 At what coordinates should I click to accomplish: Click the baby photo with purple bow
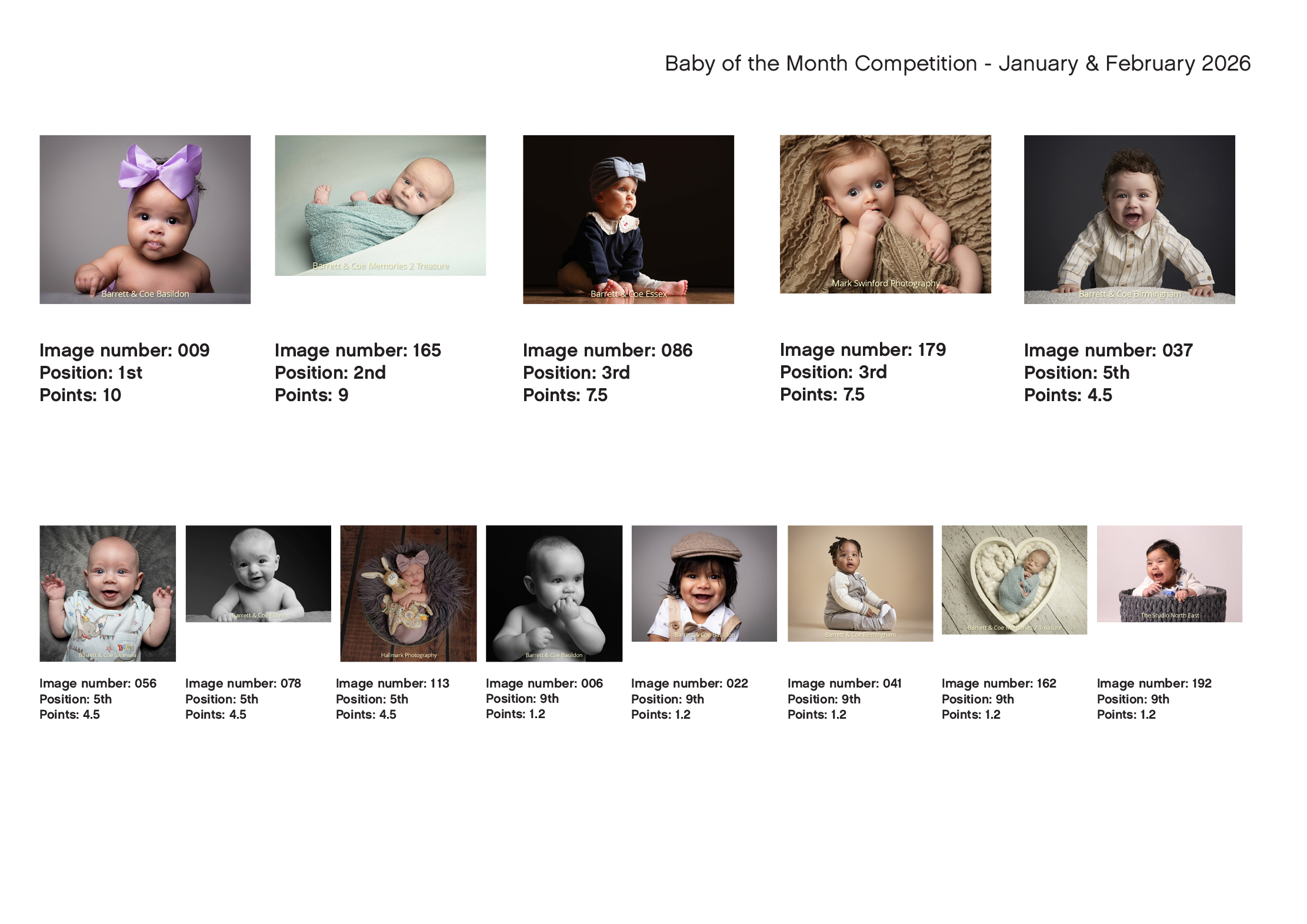coord(145,219)
